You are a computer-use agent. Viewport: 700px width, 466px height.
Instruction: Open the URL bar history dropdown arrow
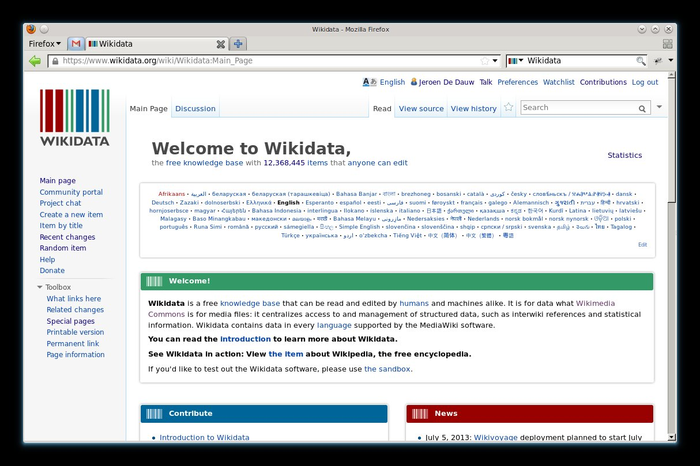pyautogui.click(x=495, y=61)
